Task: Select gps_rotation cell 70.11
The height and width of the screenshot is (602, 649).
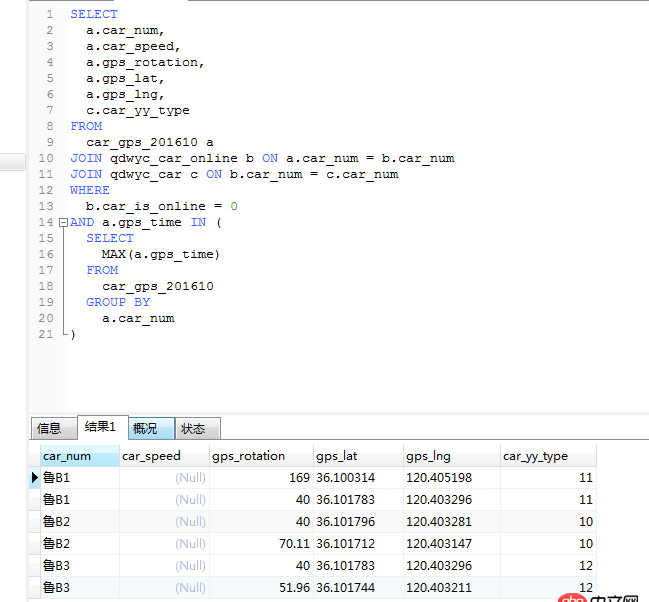Action: click(x=261, y=543)
